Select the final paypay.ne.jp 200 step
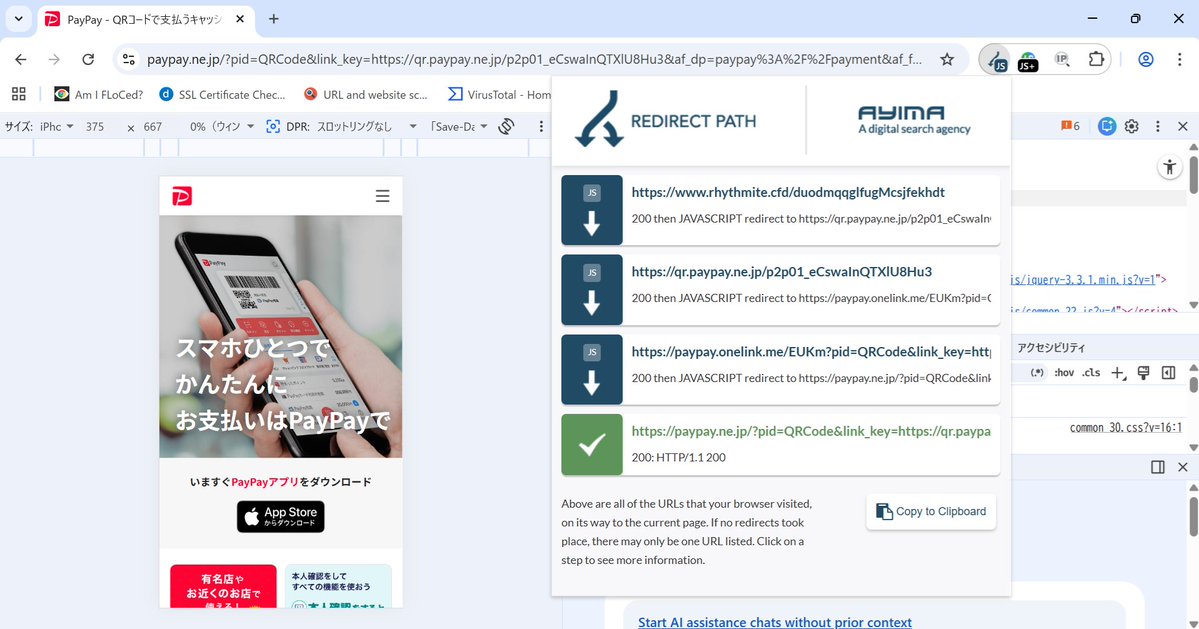Image resolution: width=1199 pixels, height=629 pixels. click(x=781, y=445)
